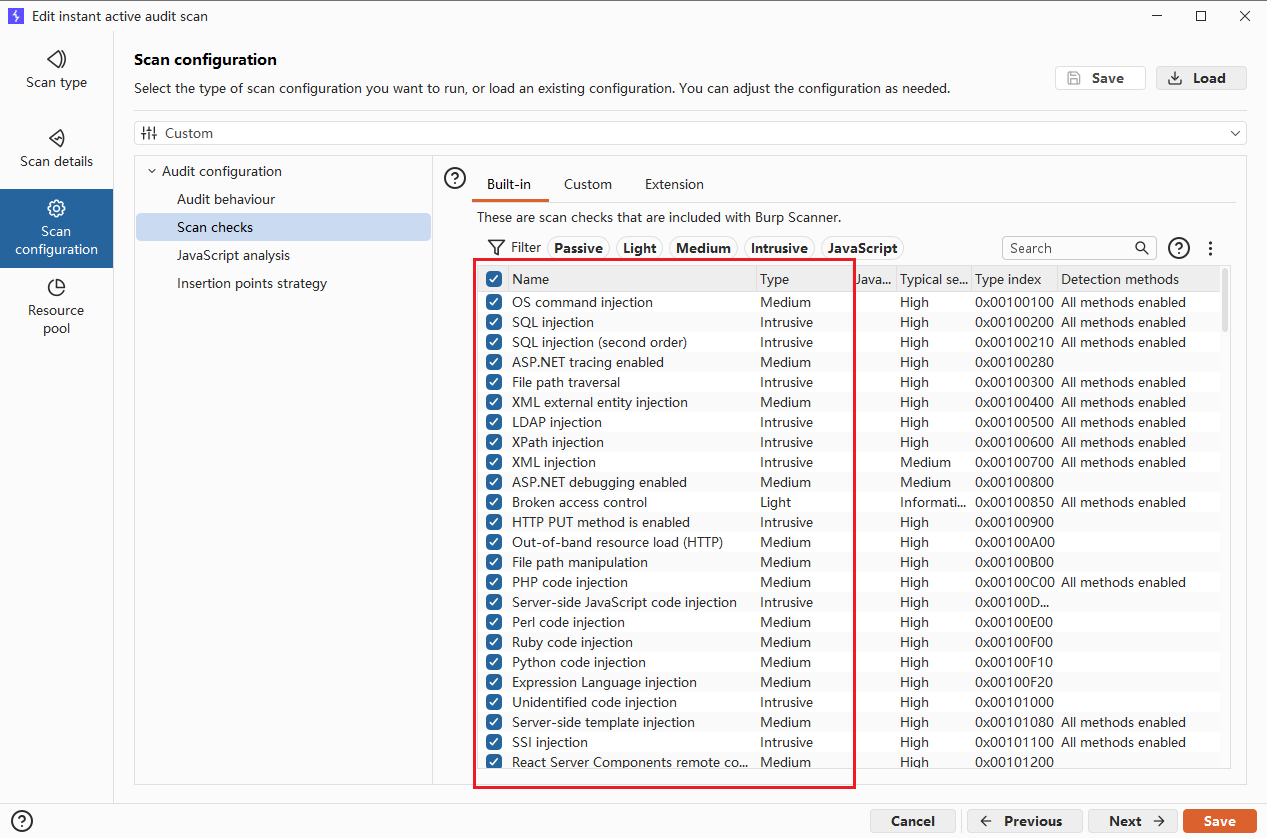Uncheck Python code injection check
Screen dimensions: 1267x838
pos(494,662)
